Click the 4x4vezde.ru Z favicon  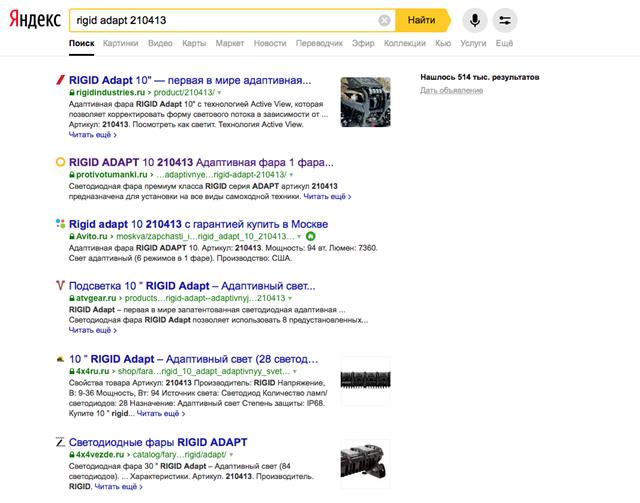[x=60, y=441]
